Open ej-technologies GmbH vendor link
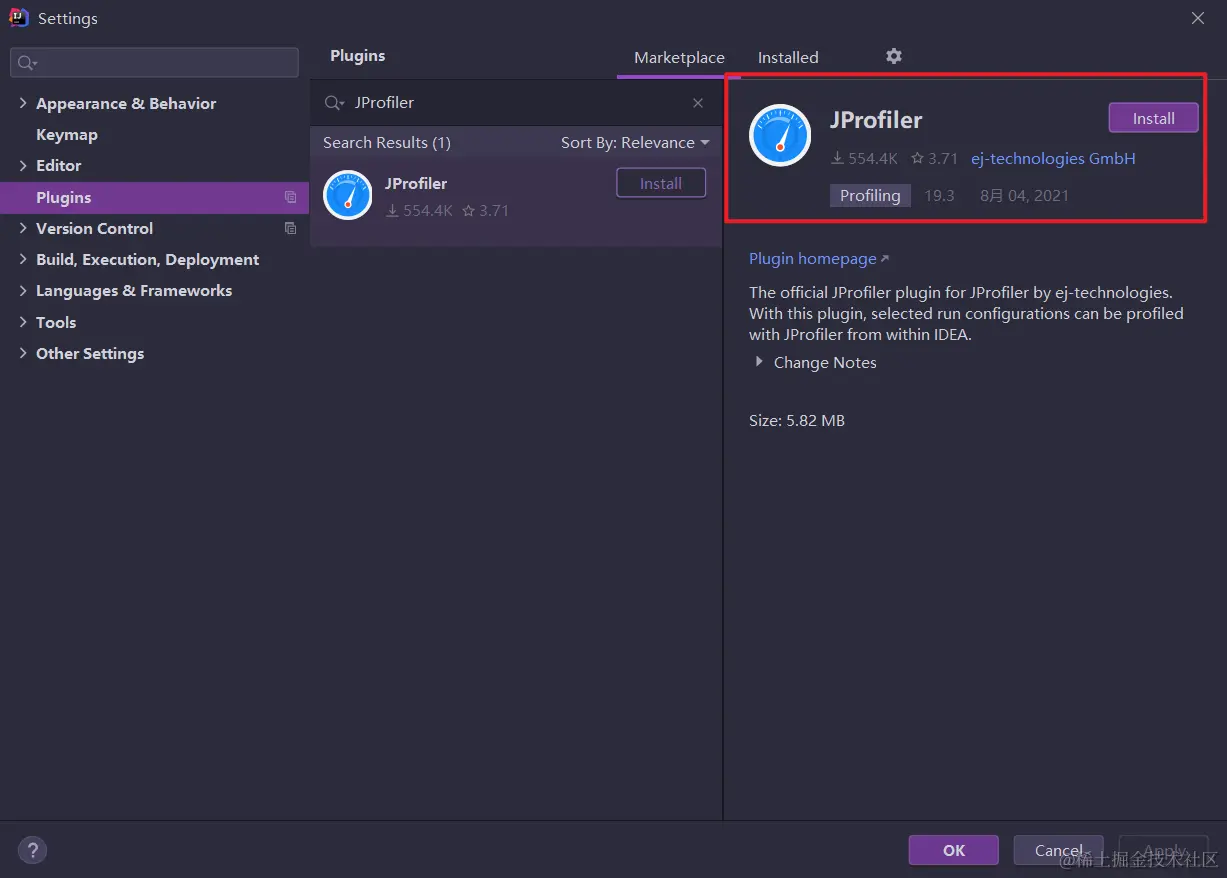Viewport: 1227px width, 878px height. (1053, 158)
